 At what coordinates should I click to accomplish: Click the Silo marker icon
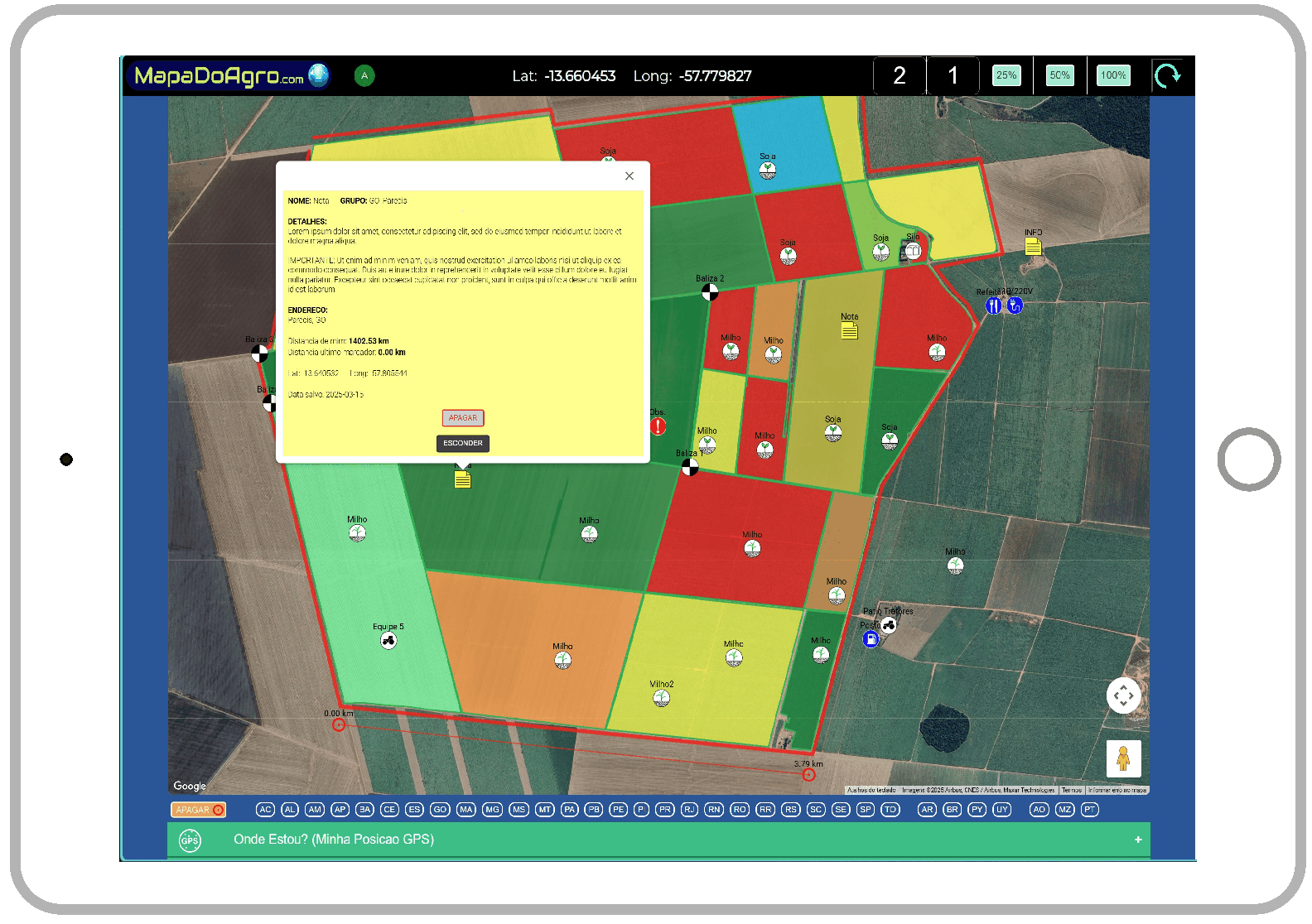(x=913, y=250)
